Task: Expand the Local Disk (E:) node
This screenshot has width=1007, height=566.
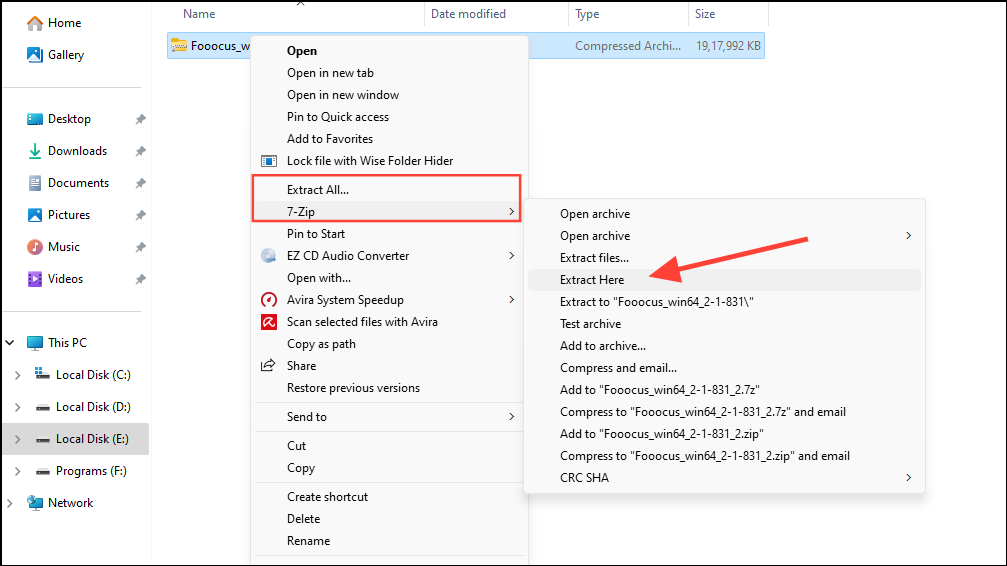Action: [17, 439]
